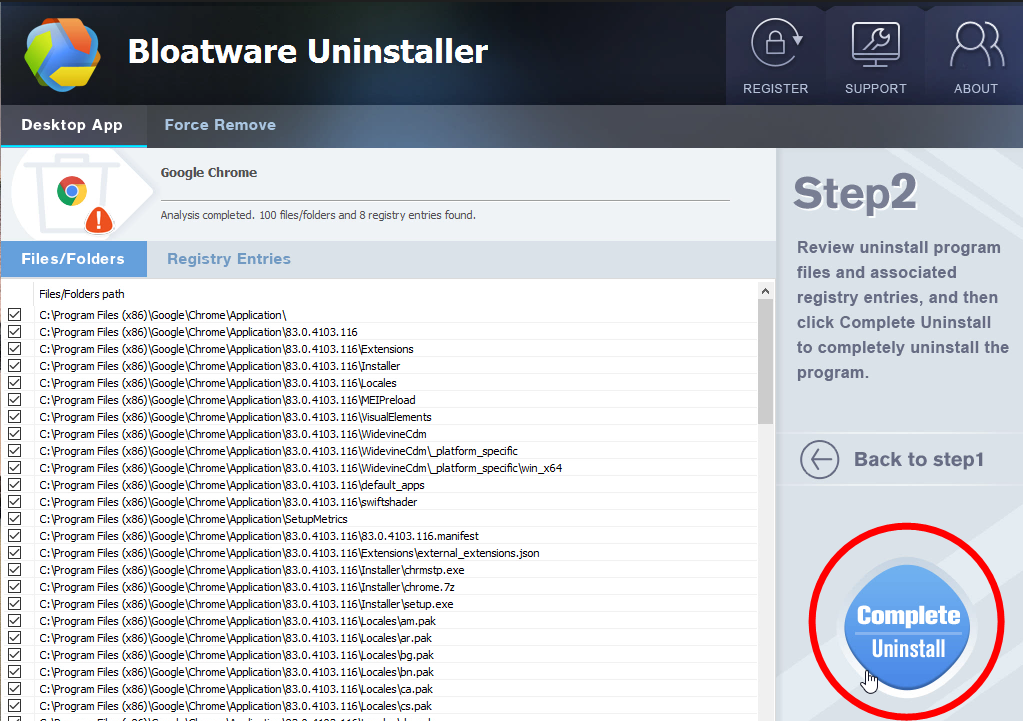Uncheck the Application\83.0.4103.116 folder checkbox
Image resolution: width=1023 pixels, height=721 pixels.
(x=14, y=332)
